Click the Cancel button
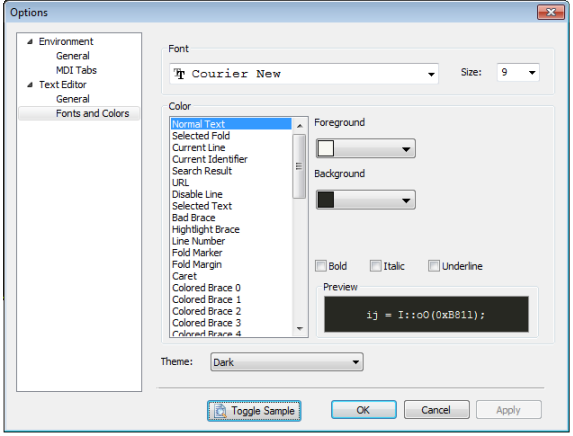Image resolution: width=573 pixels, height=436 pixels. (x=436, y=410)
